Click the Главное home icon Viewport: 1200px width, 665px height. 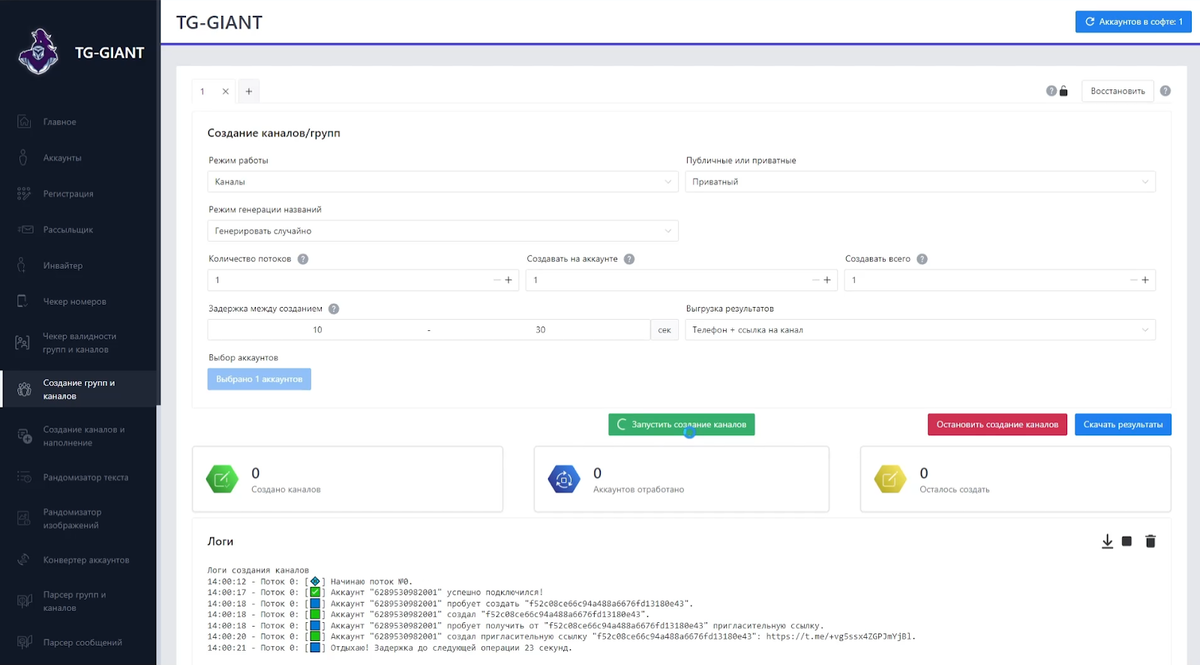coord(23,122)
